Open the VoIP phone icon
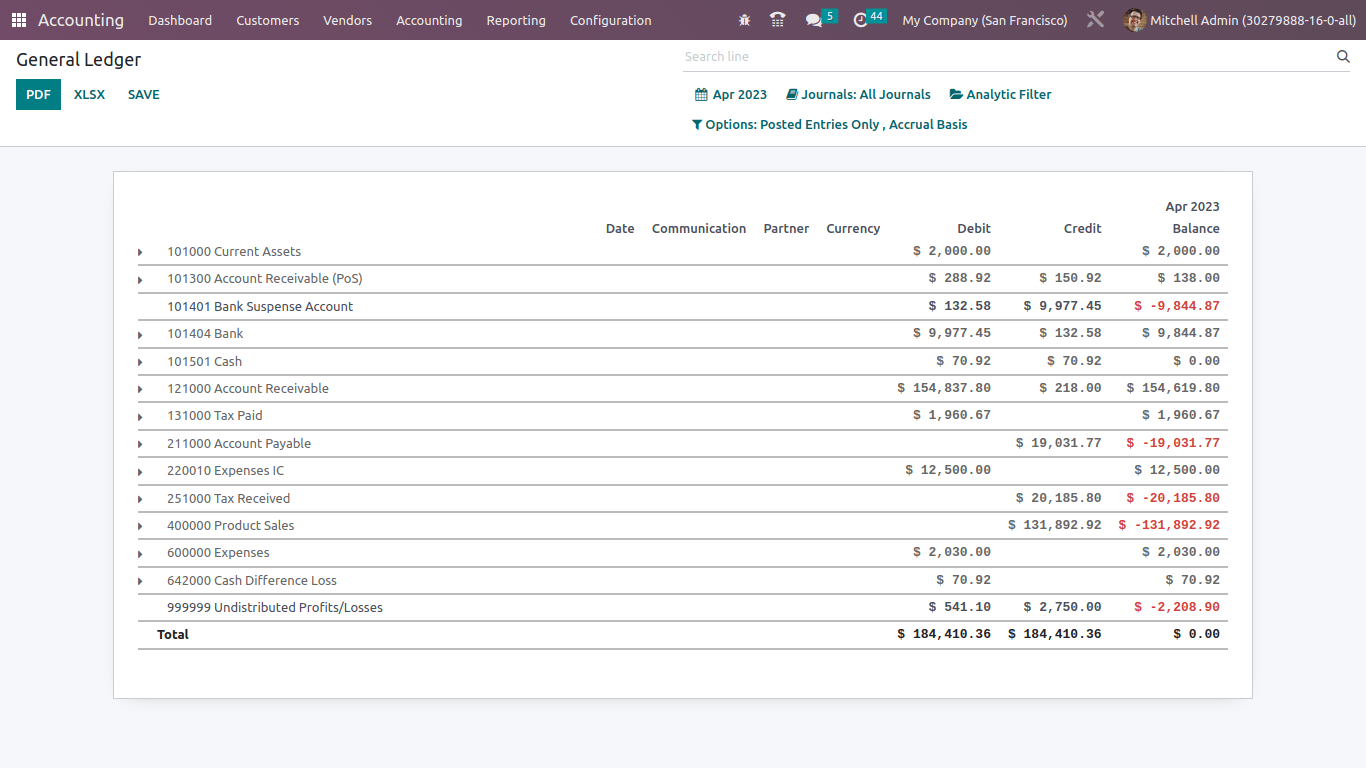Image resolution: width=1366 pixels, height=768 pixels. 778,20
